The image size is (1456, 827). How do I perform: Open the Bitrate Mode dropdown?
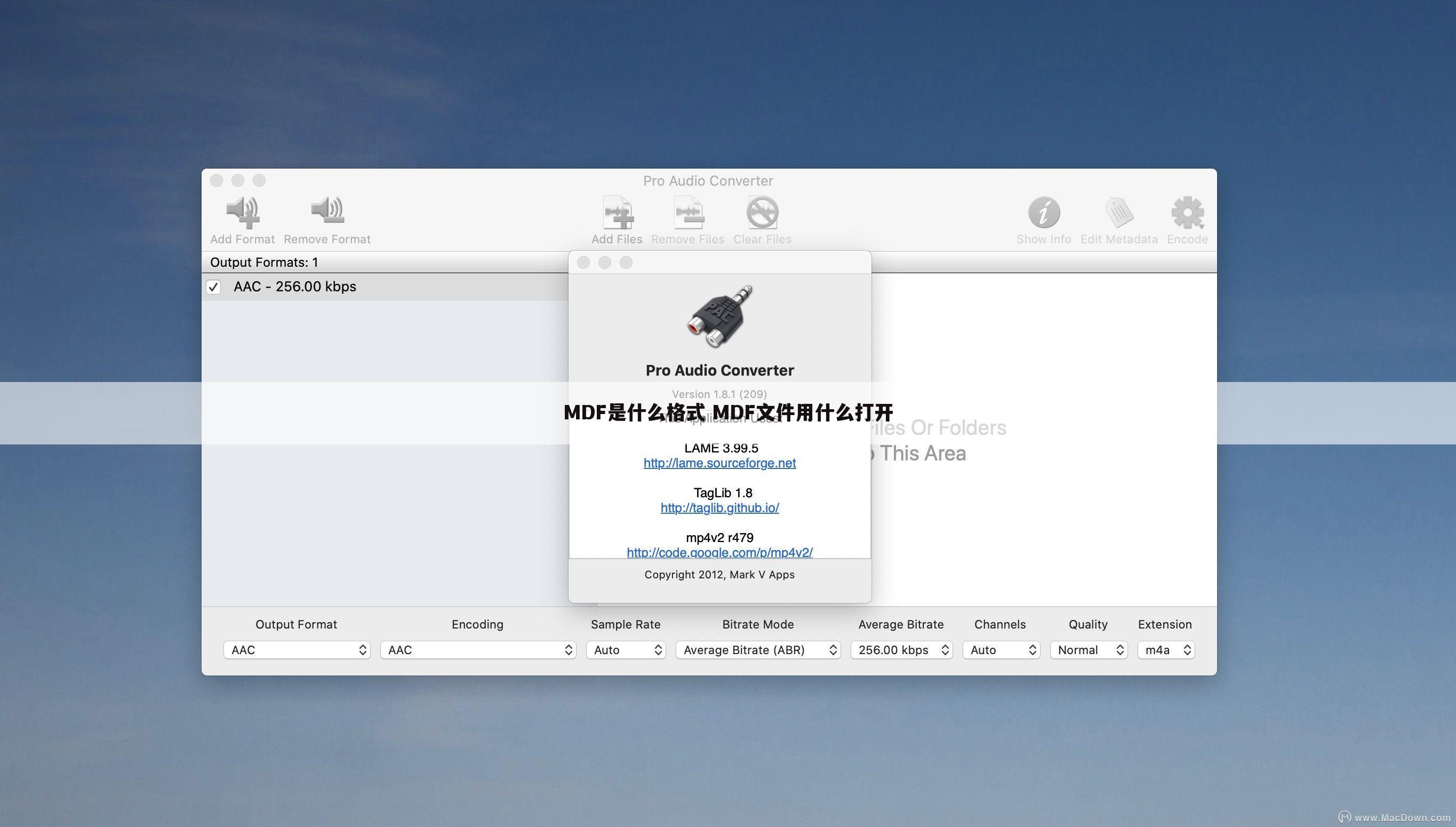pos(758,650)
